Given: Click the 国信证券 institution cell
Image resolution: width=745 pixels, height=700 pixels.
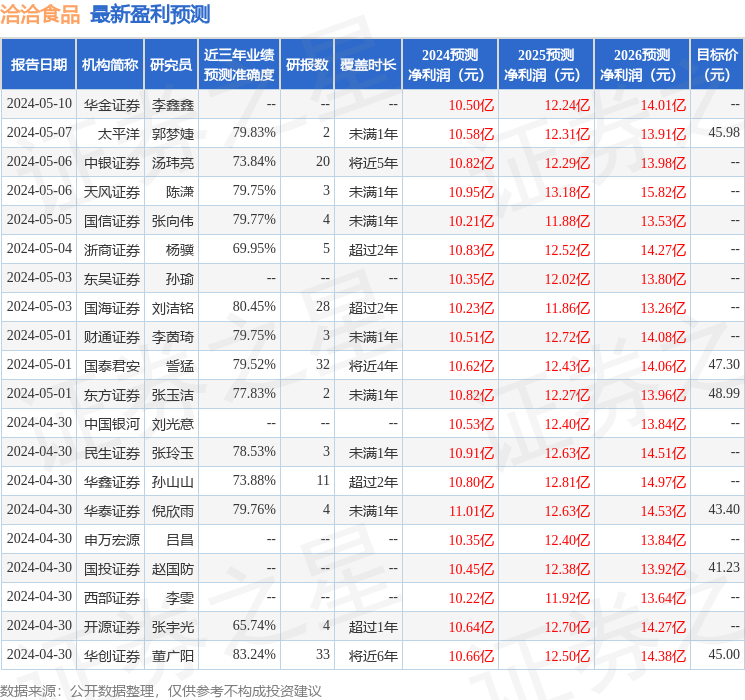Looking at the screenshot, I should 112,221.
